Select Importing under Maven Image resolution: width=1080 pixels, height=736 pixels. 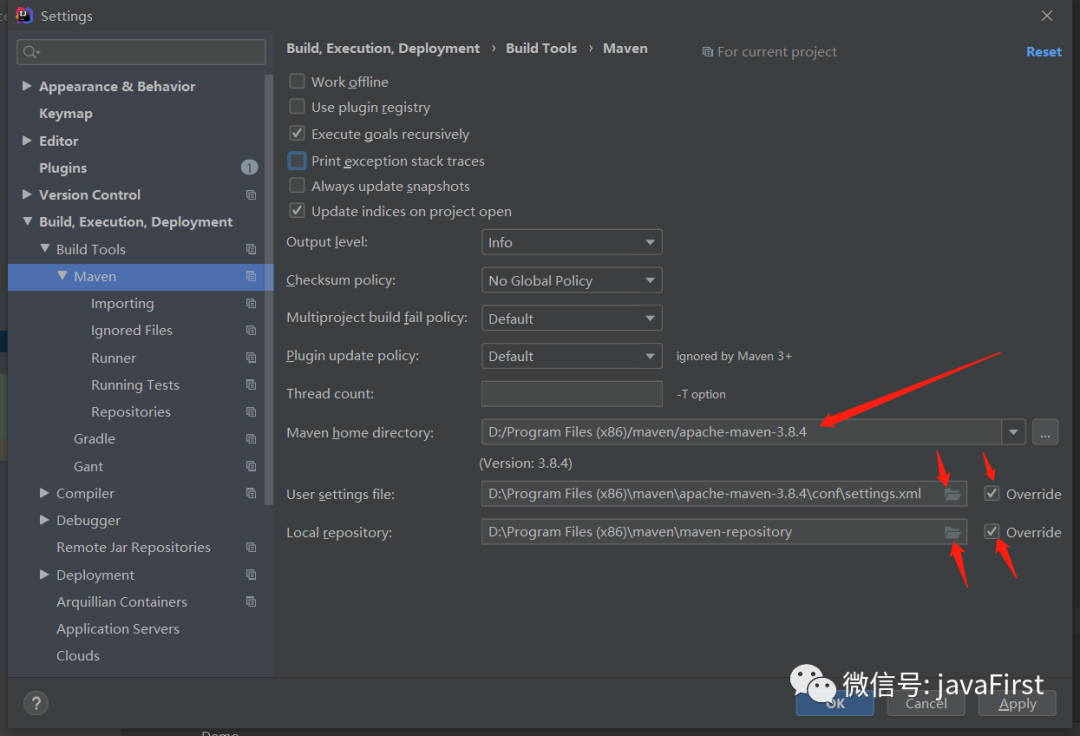[x=123, y=304]
